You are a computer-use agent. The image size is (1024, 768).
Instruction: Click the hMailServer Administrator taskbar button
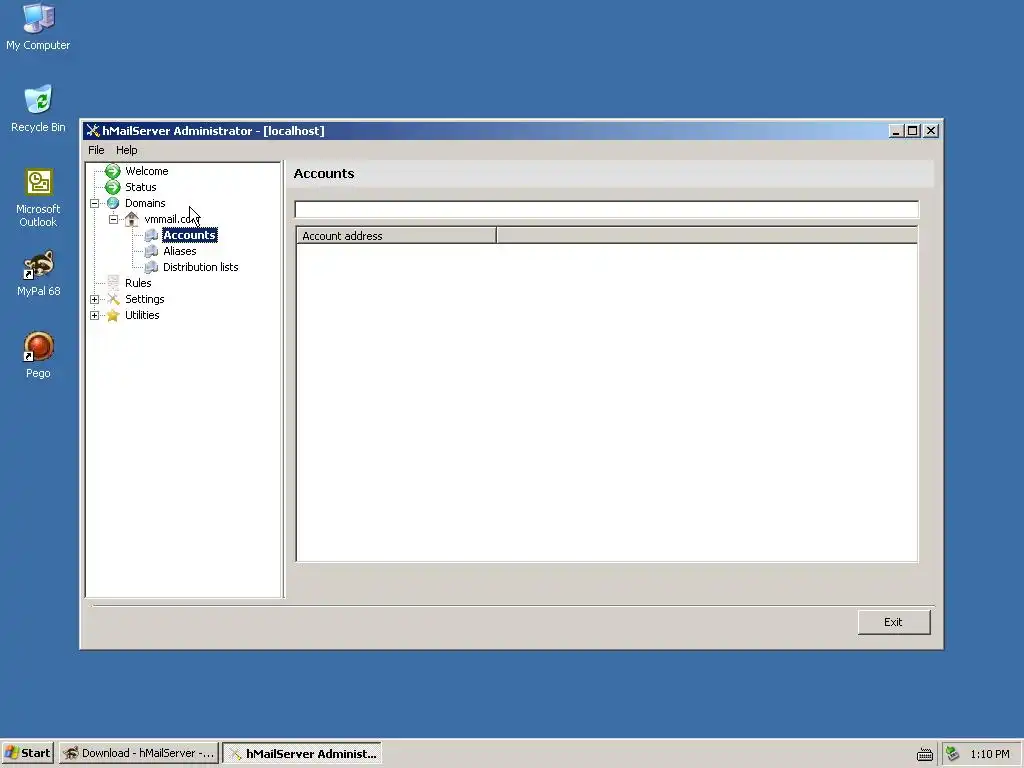[302, 753]
